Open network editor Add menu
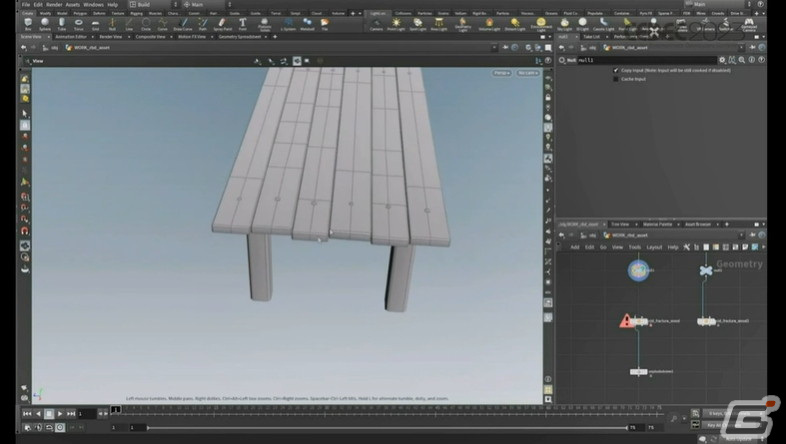This screenshot has height=444, width=786. pos(575,247)
